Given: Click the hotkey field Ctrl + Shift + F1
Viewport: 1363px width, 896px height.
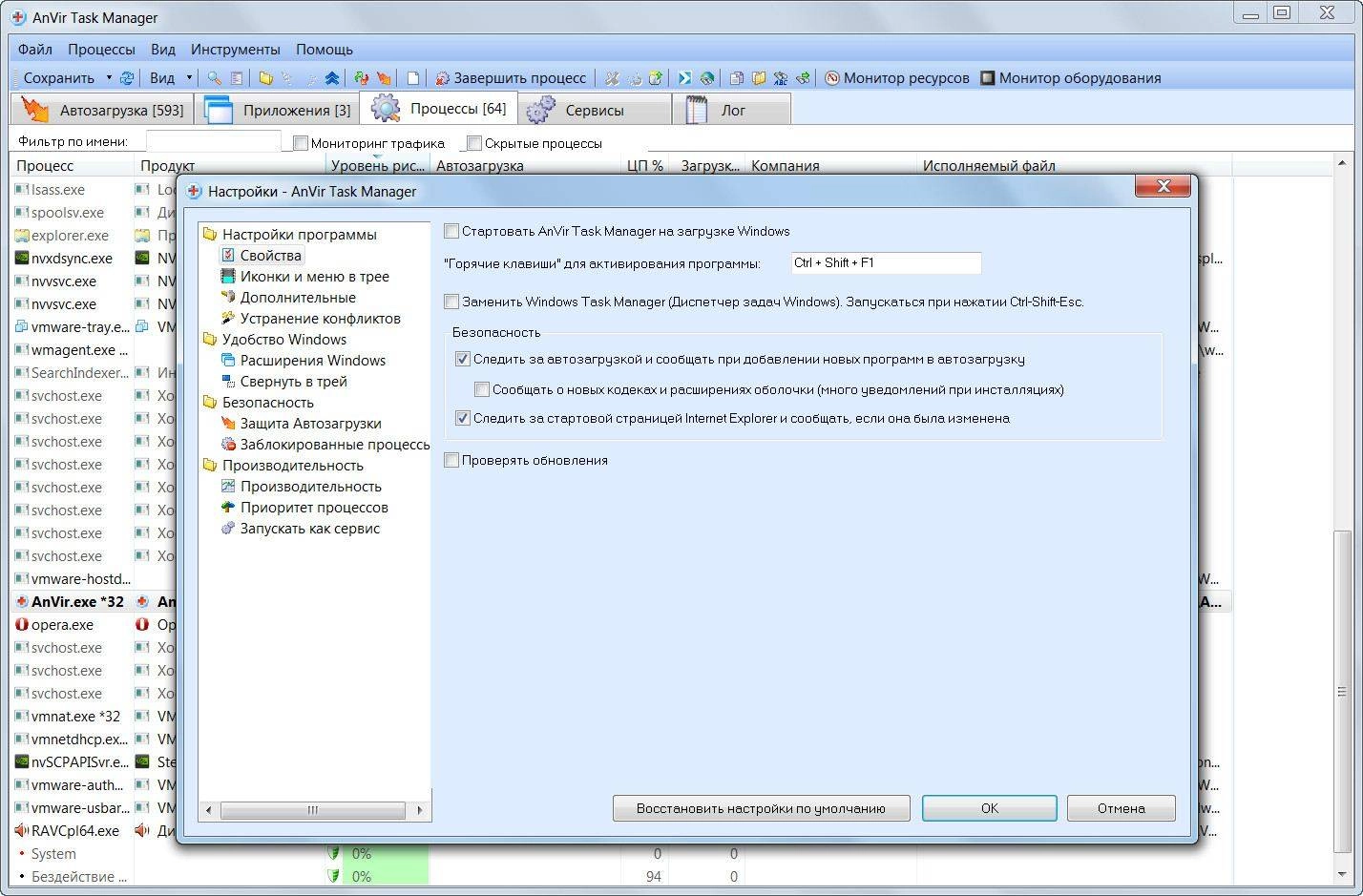Looking at the screenshot, I should tap(886, 262).
